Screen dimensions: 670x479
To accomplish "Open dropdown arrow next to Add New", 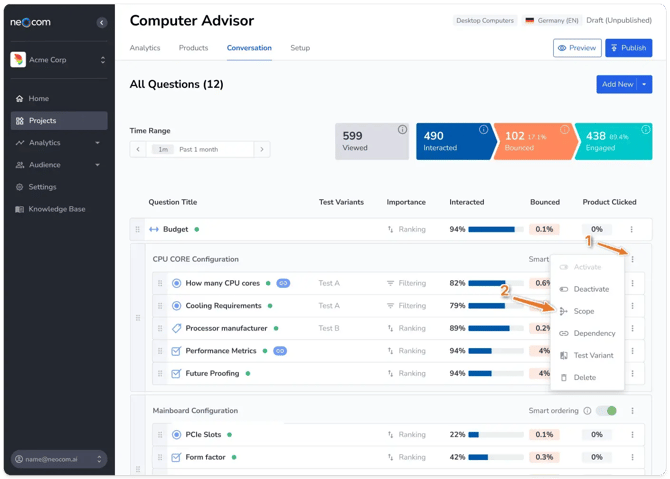I will click(x=645, y=85).
